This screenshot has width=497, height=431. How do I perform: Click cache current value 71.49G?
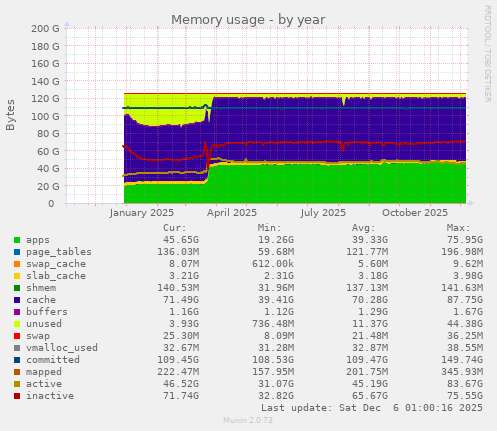pos(181,300)
